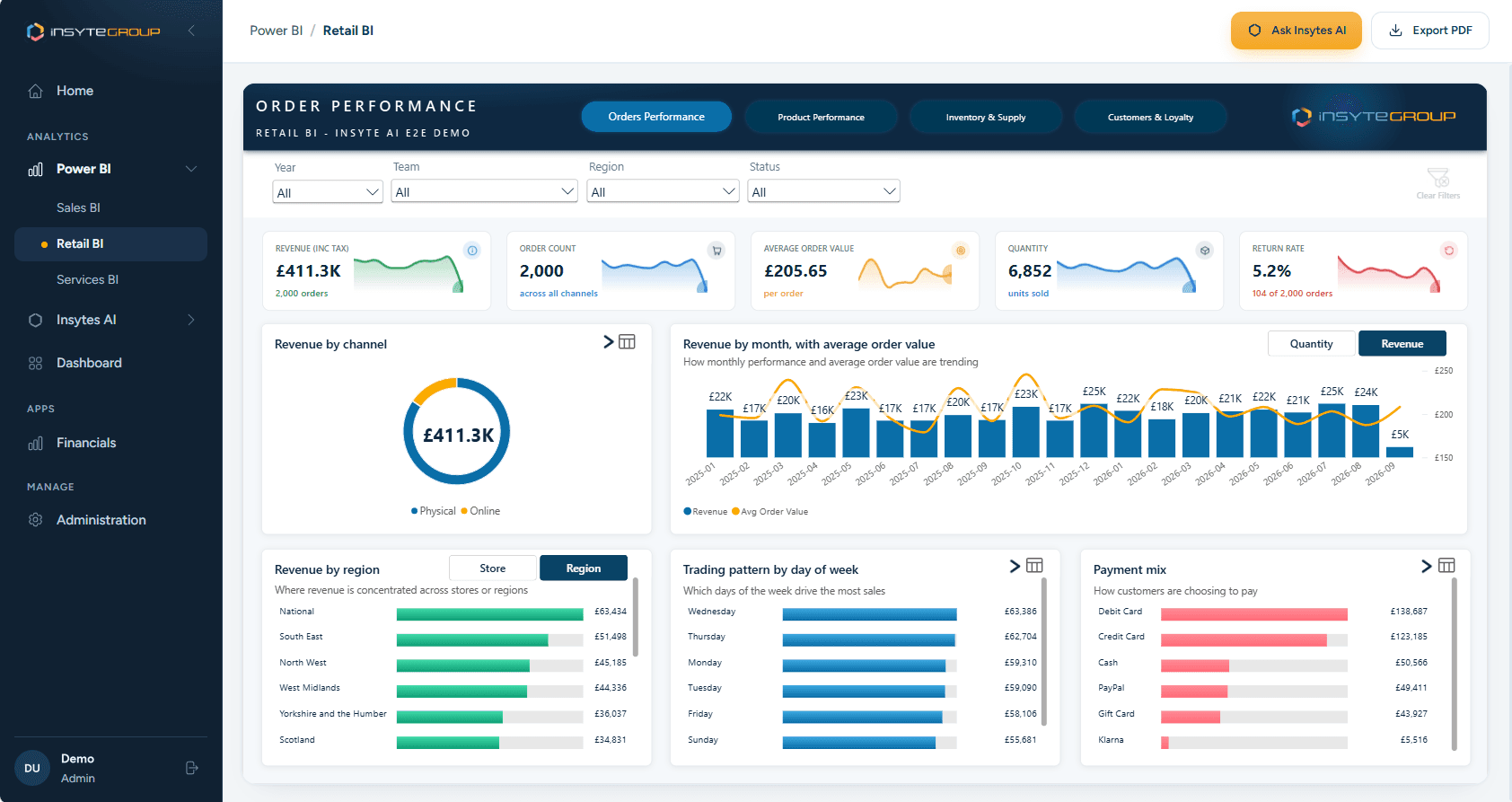Open the Team filter dropdown

click(484, 191)
